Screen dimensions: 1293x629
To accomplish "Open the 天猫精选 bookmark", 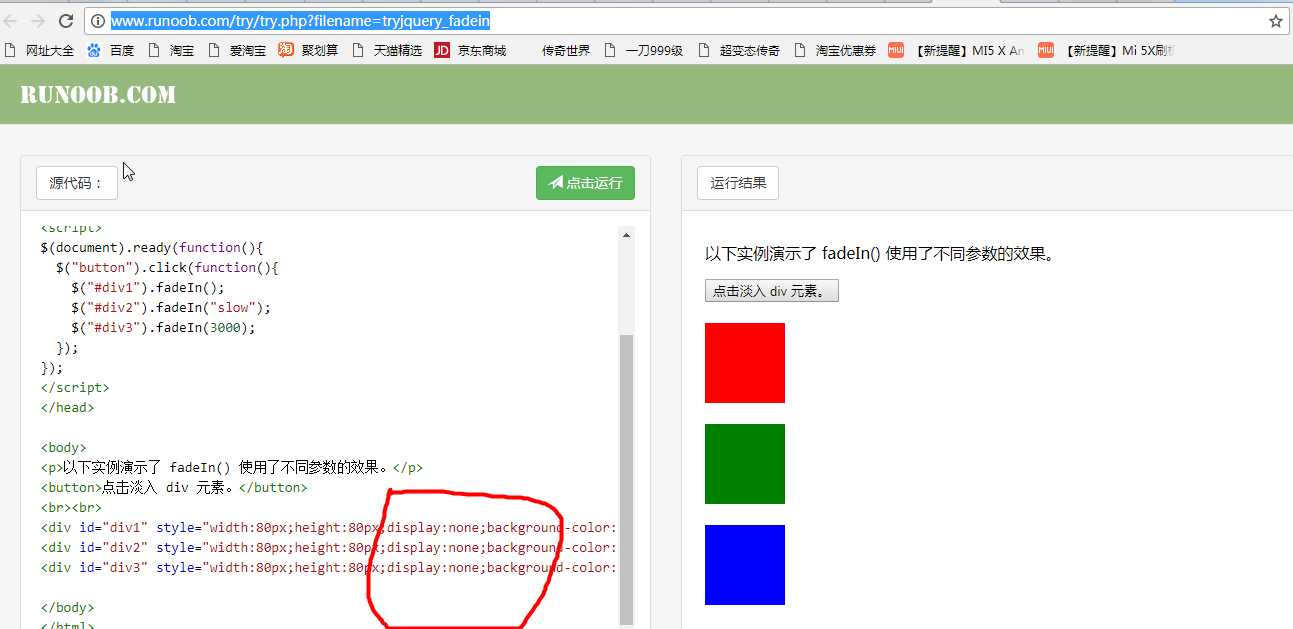I will pyautogui.click(x=387, y=50).
